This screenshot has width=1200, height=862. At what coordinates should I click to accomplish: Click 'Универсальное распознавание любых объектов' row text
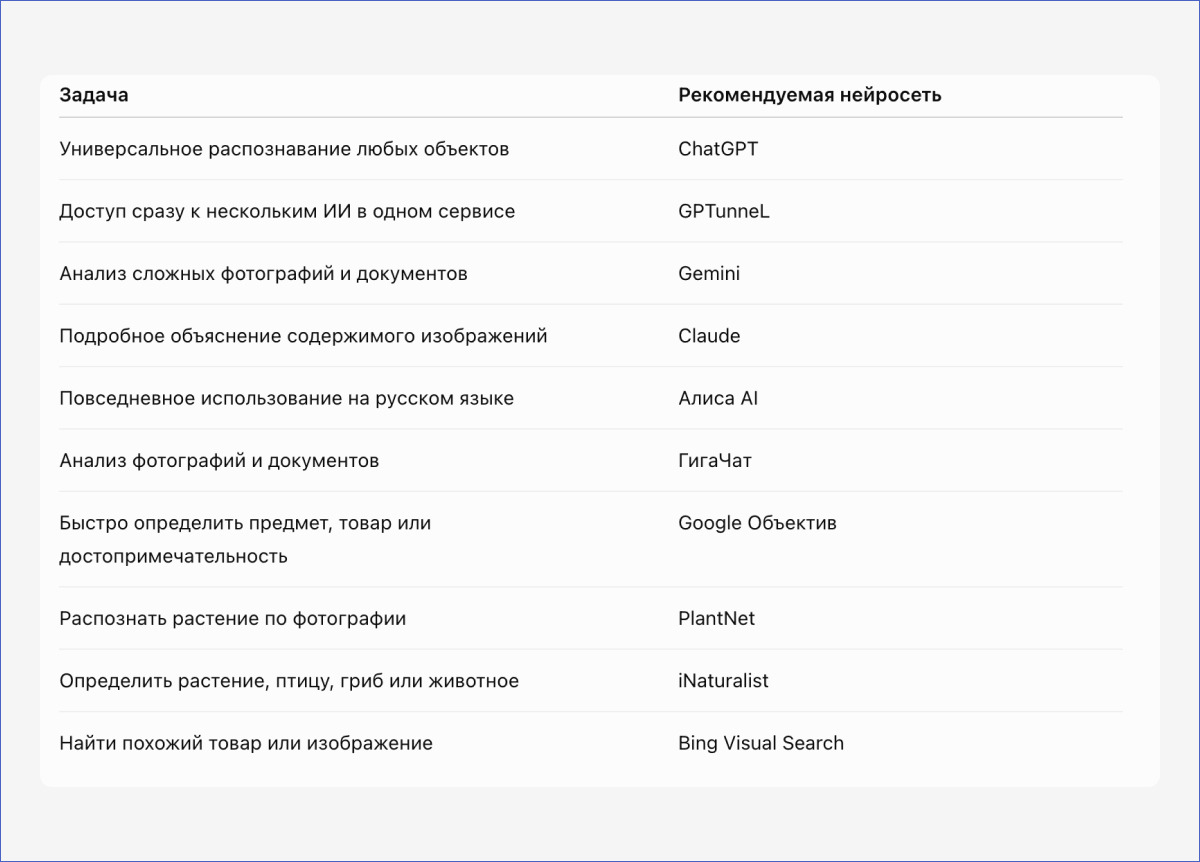click(x=284, y=149)
